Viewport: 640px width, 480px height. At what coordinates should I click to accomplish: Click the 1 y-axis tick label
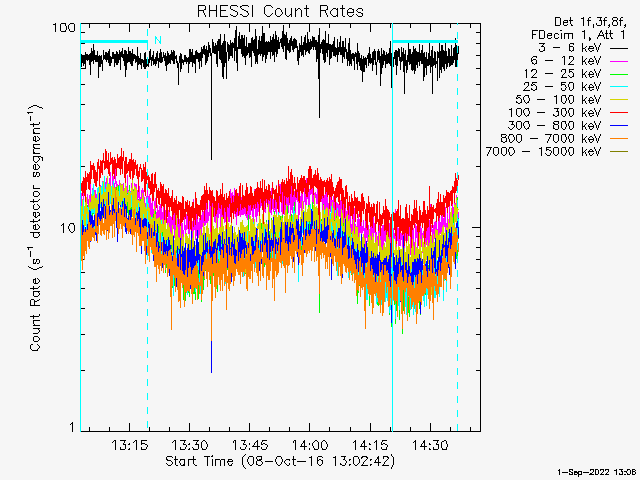[x=72, y=427]
